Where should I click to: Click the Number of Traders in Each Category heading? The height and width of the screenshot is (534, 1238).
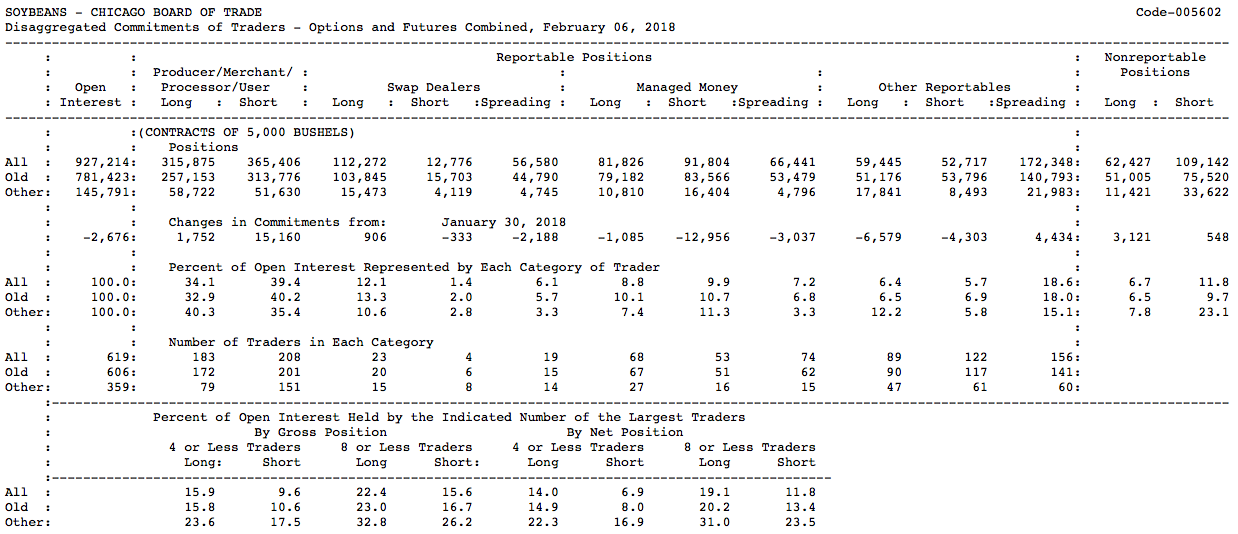tap(301, 342)
